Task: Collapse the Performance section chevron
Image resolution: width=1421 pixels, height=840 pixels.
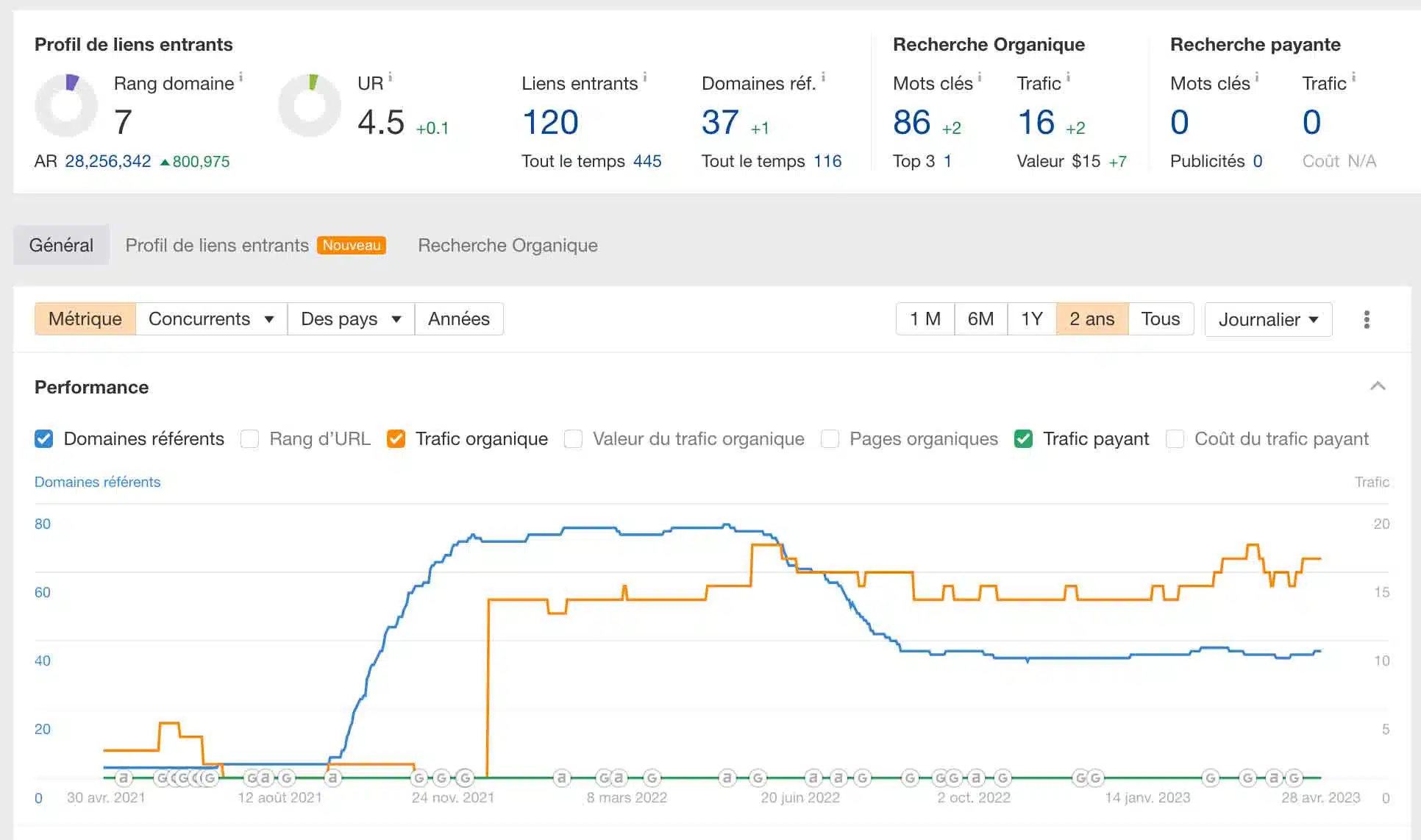Action: [x=1378, y=386]
